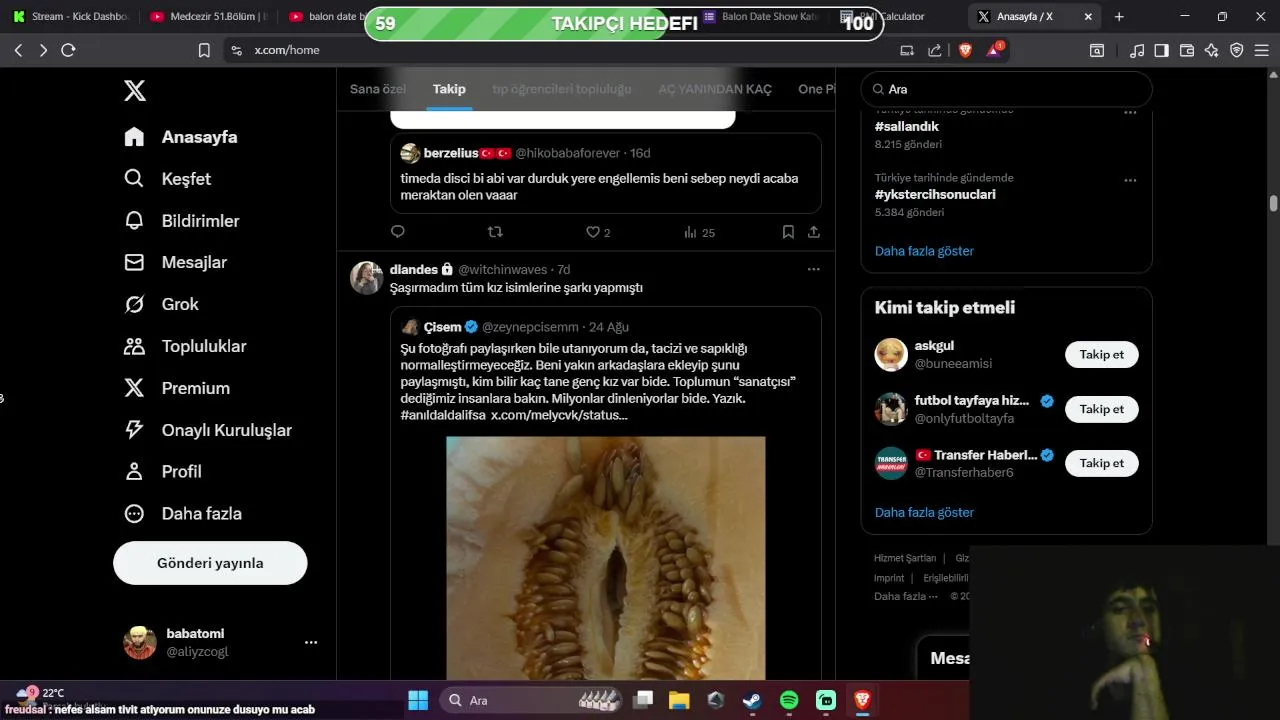This screenshot has height=720, width=1280.
Task: Open the Brave VPN shield icon
Action: [1237, 50]
